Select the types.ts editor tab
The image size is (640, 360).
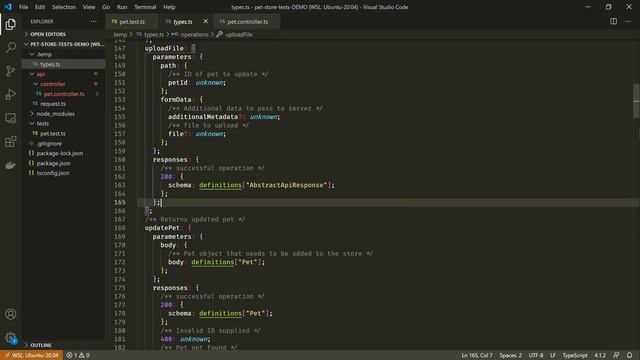(182, 22)
